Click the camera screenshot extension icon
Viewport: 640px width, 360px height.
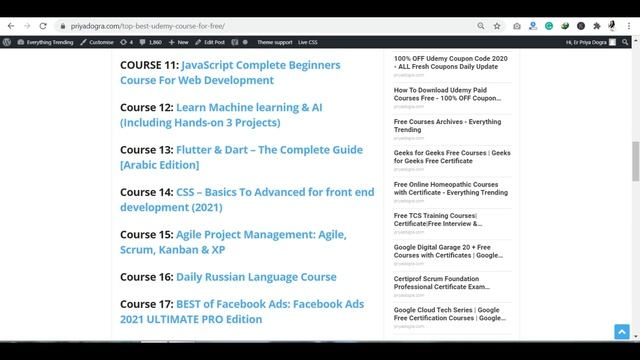tap(517, 26)
